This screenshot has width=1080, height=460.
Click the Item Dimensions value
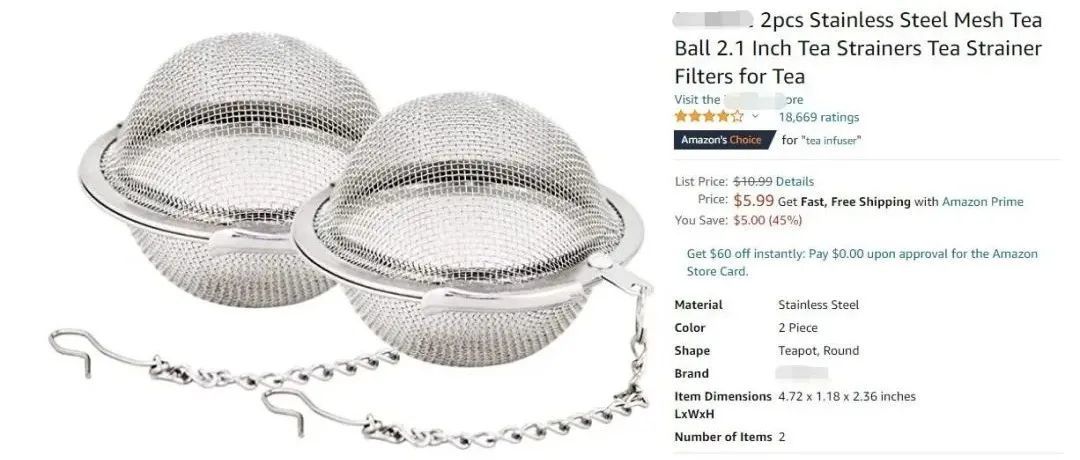[x=847, y=396]
